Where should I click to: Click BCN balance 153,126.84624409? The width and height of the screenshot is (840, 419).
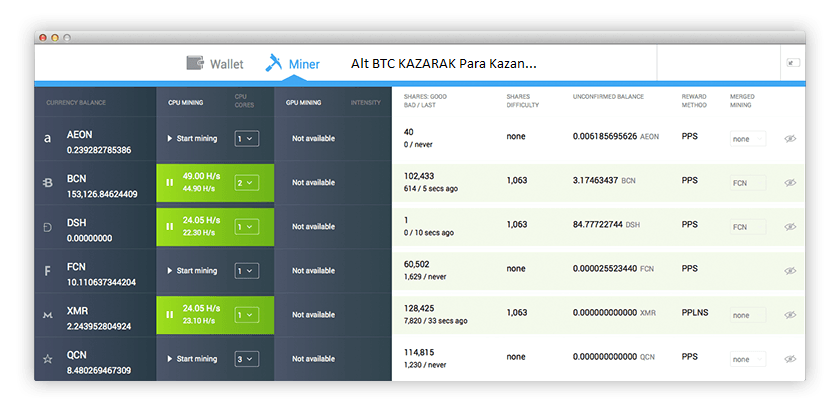102,194
